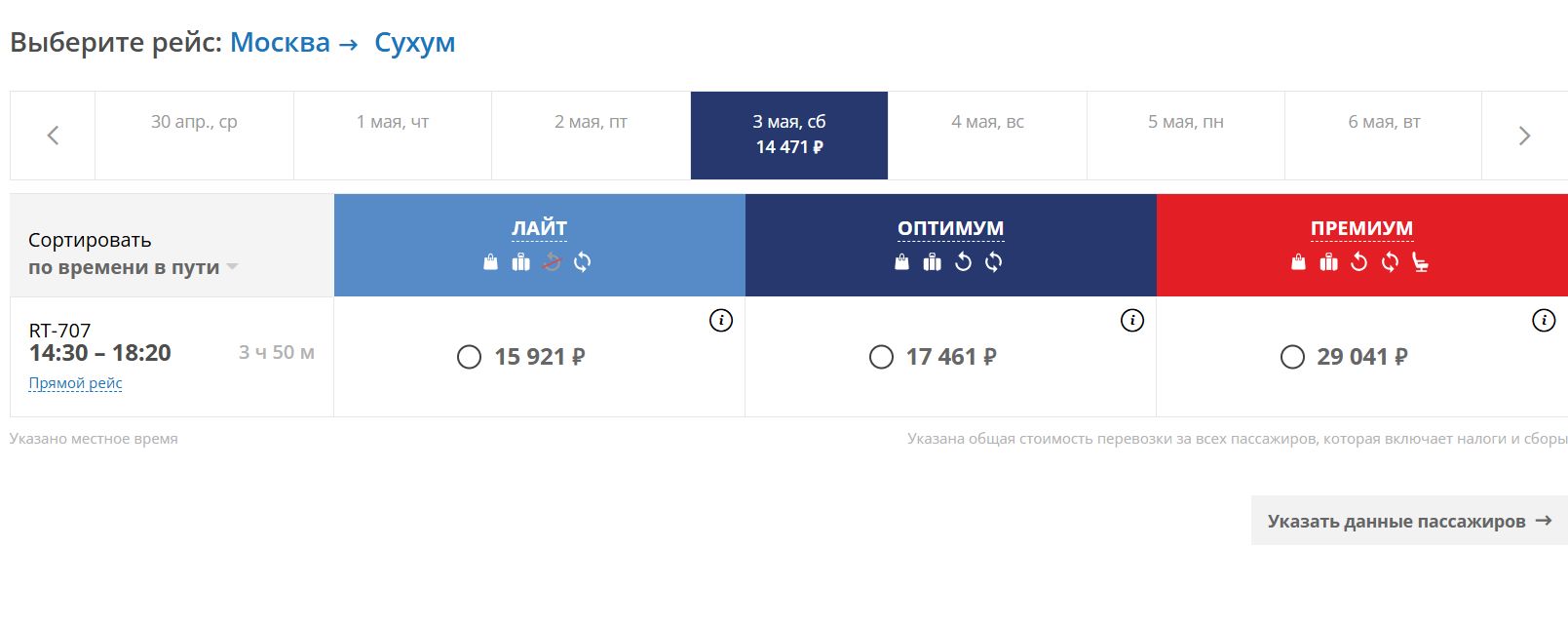
Task: Click the crossed-out refund icon under ЛАЙТ
Action: coord(552,261)
